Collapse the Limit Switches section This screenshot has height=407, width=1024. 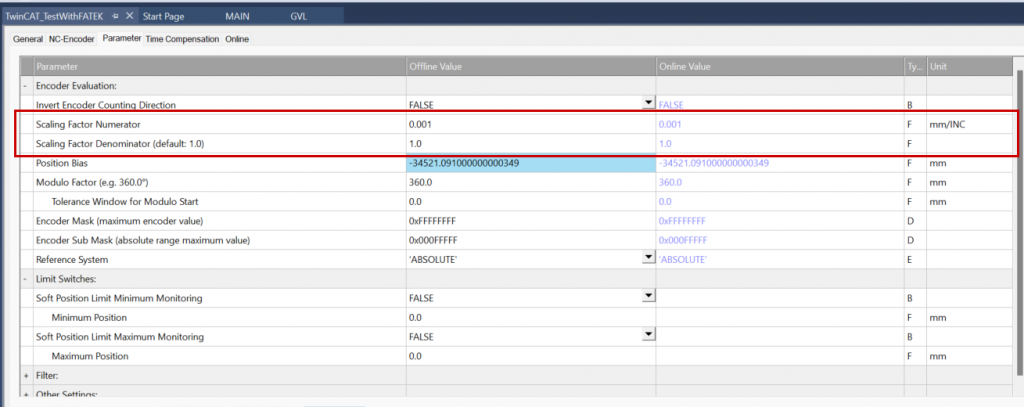26,278
